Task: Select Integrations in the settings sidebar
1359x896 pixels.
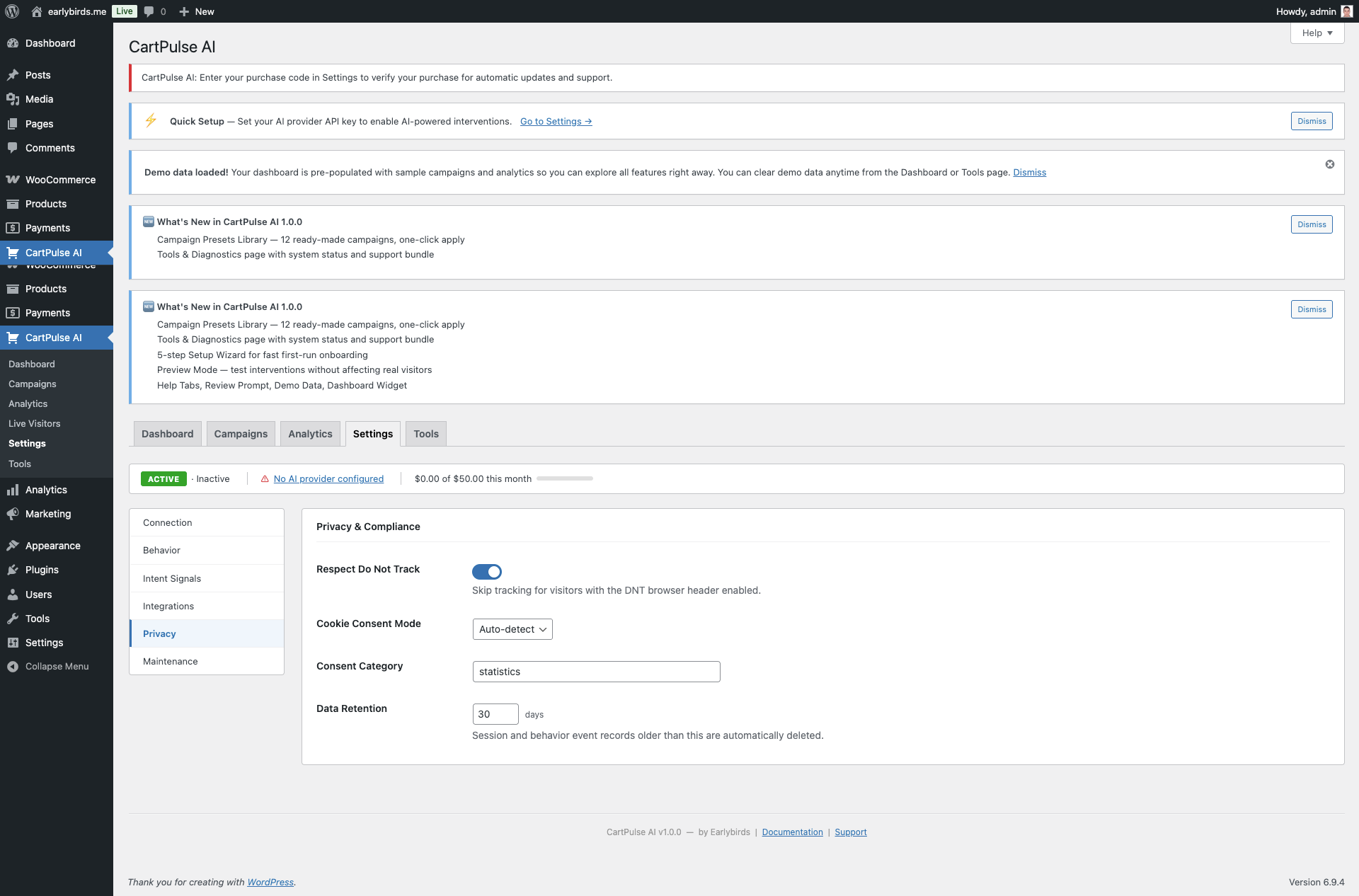Action: click(x=168, y=606)
